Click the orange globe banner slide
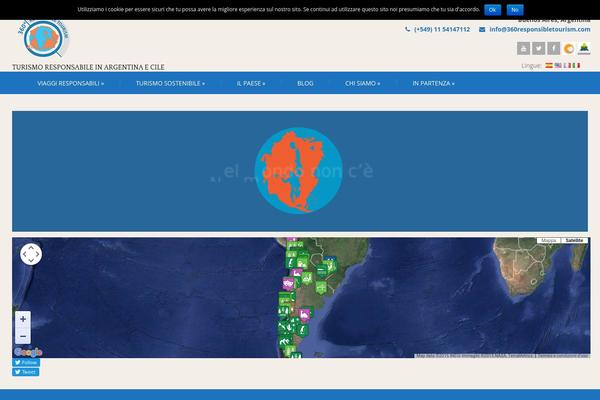600x400 pixels. [300, 171]
